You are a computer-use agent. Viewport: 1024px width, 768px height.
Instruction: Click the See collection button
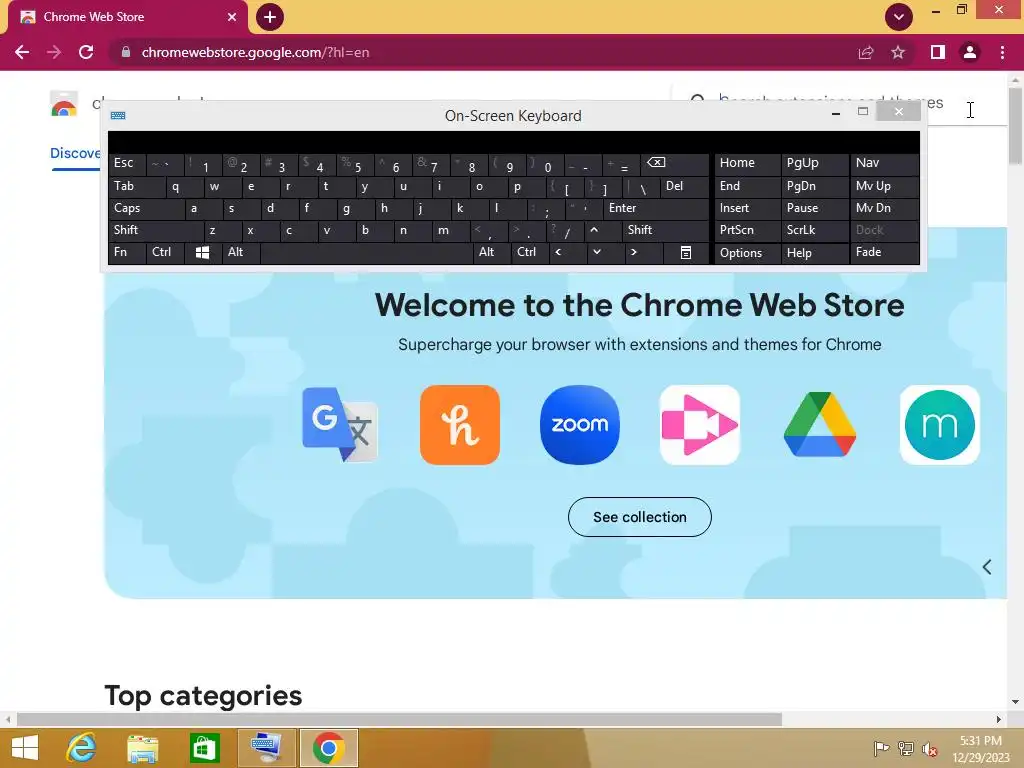coord(639,517)
